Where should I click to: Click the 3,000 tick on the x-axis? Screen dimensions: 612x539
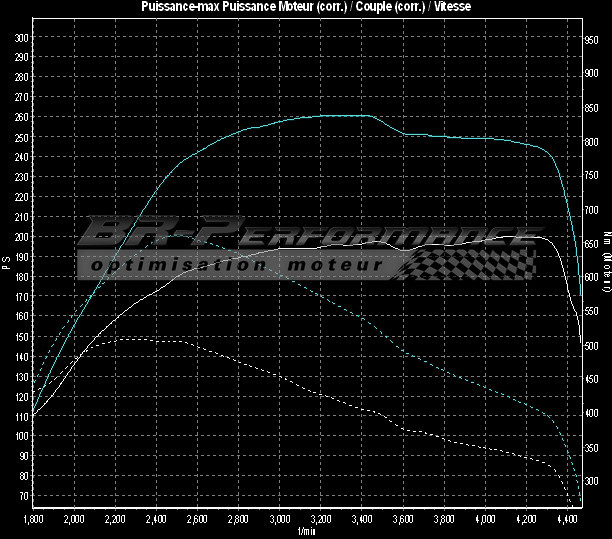coord(280,520)
